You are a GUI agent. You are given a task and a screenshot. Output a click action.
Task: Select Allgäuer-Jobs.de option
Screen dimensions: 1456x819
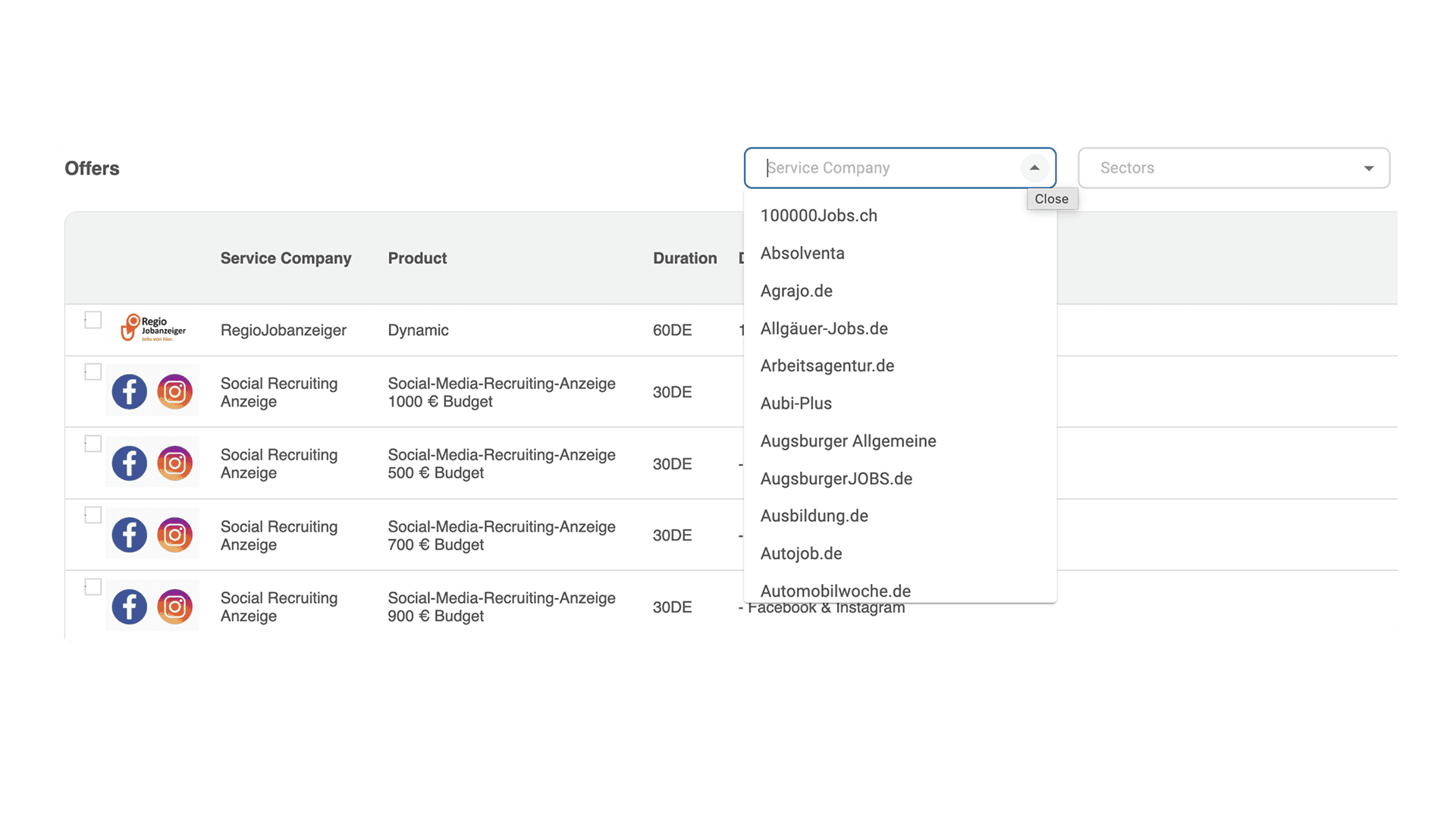tap(900, 328)
